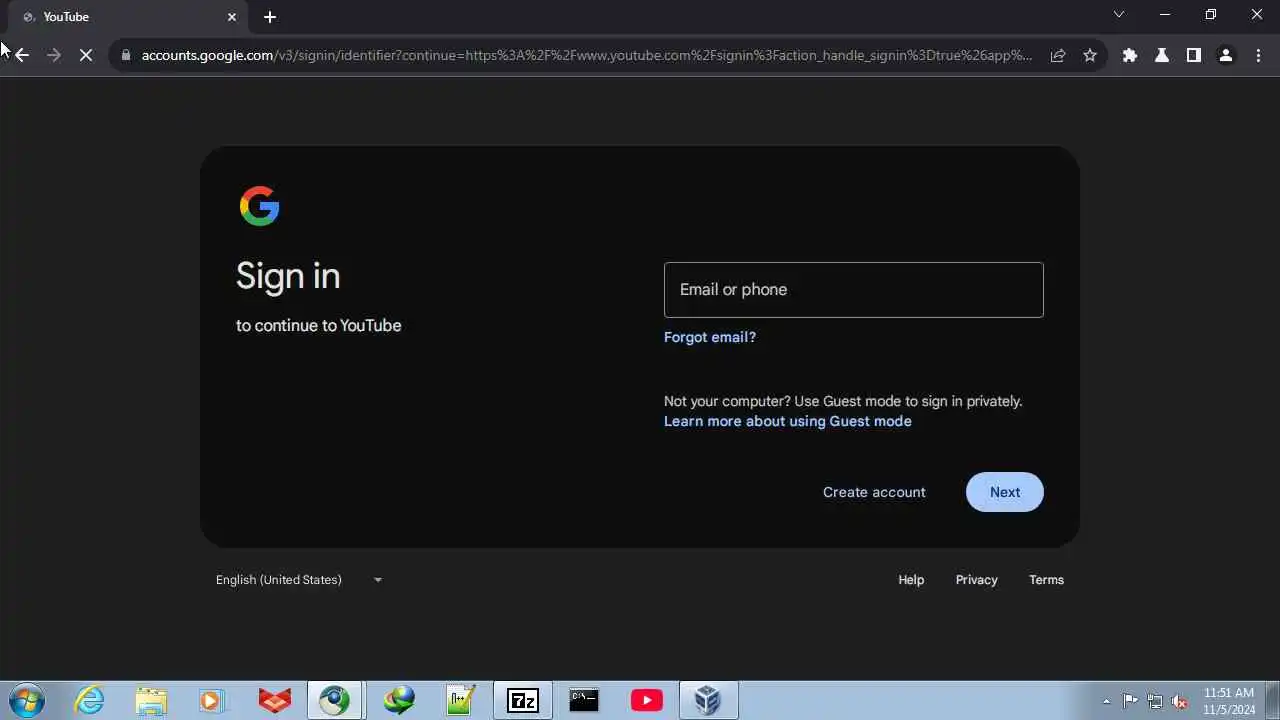Viewport: 1280px width, 720px height.
Task: Open YouTube taskbar icon
Action: tap(646, 700)
